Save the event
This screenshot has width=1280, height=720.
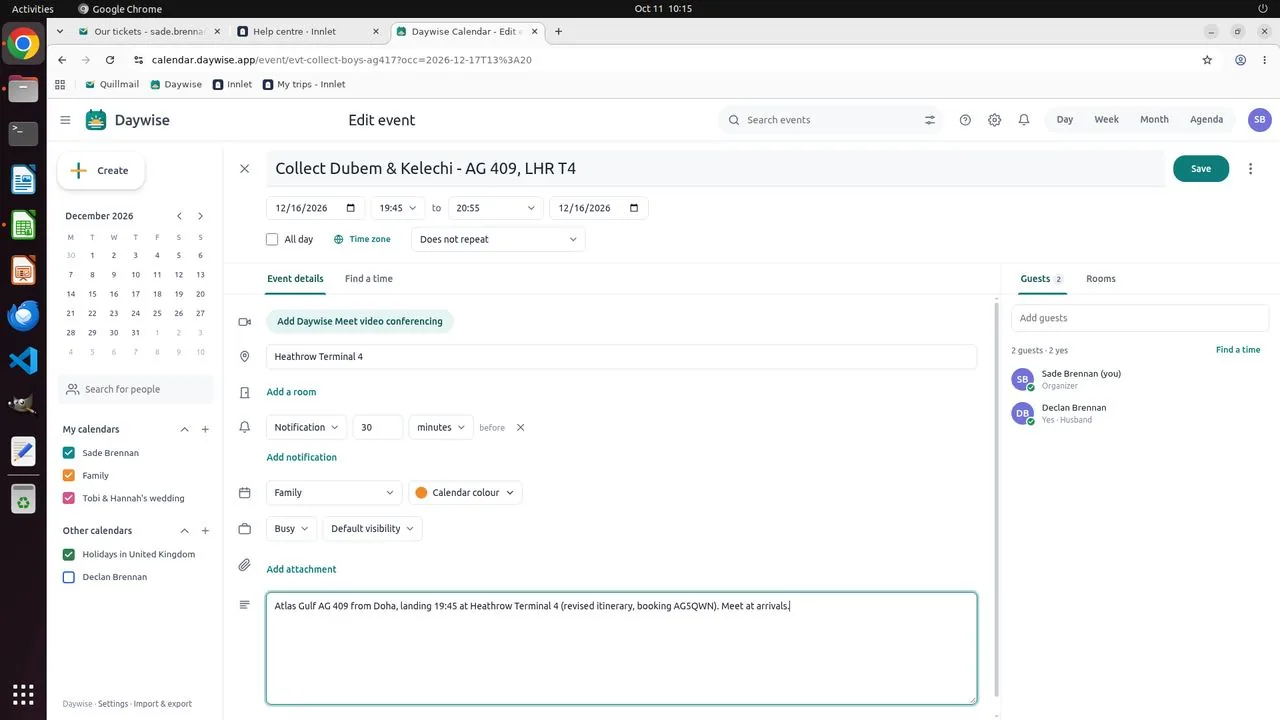pyautogui.click(x=1201, y=169)
